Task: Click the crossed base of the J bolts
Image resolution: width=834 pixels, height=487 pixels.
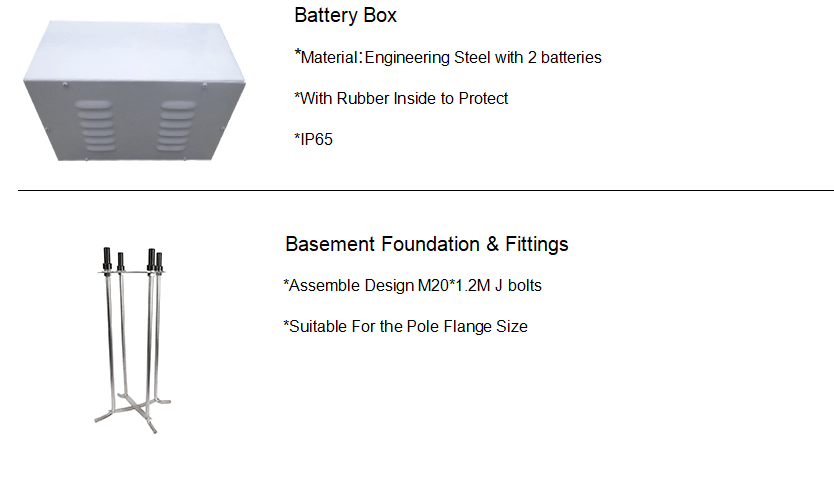Action: pyautogui.click(x=133, y=412)
